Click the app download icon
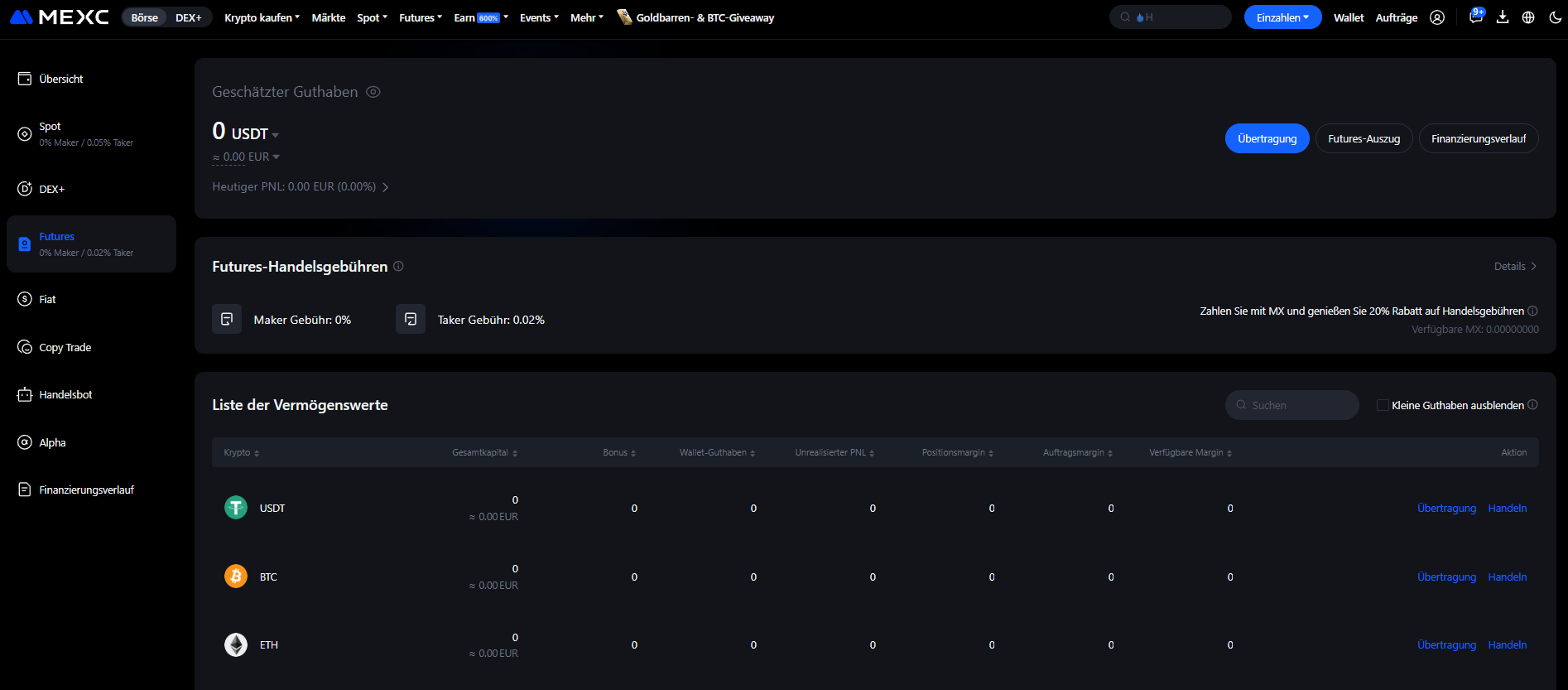1568x690 pixels. (1503, 17)
